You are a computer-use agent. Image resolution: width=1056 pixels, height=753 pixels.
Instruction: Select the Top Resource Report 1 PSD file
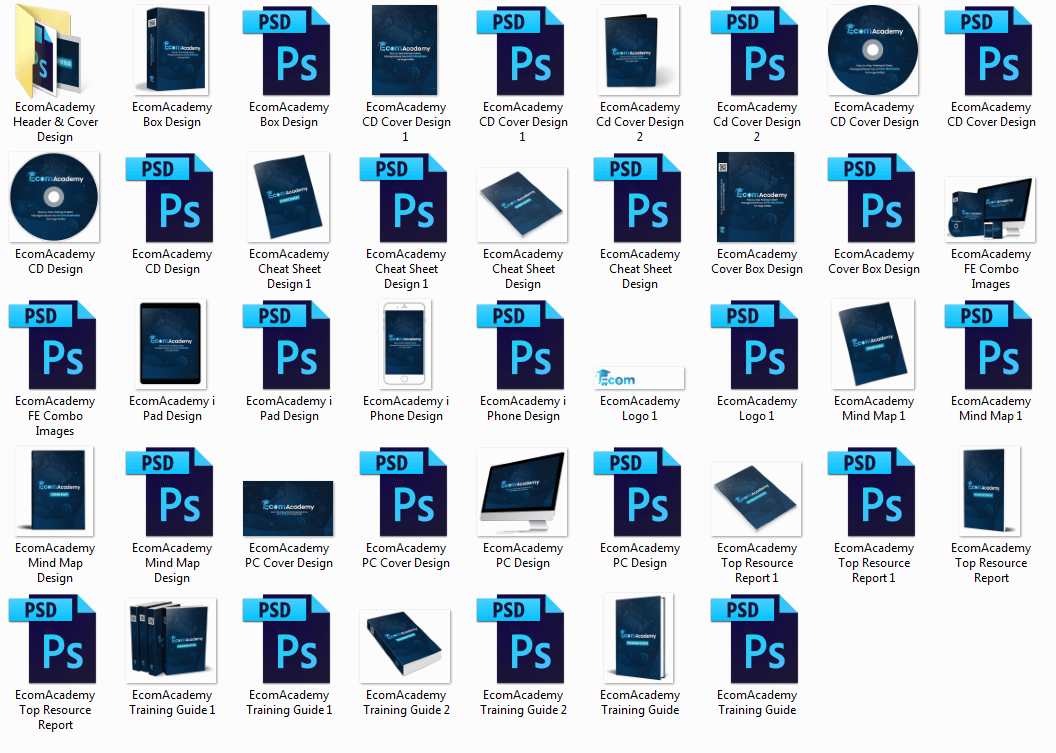(x=874, y=493)
